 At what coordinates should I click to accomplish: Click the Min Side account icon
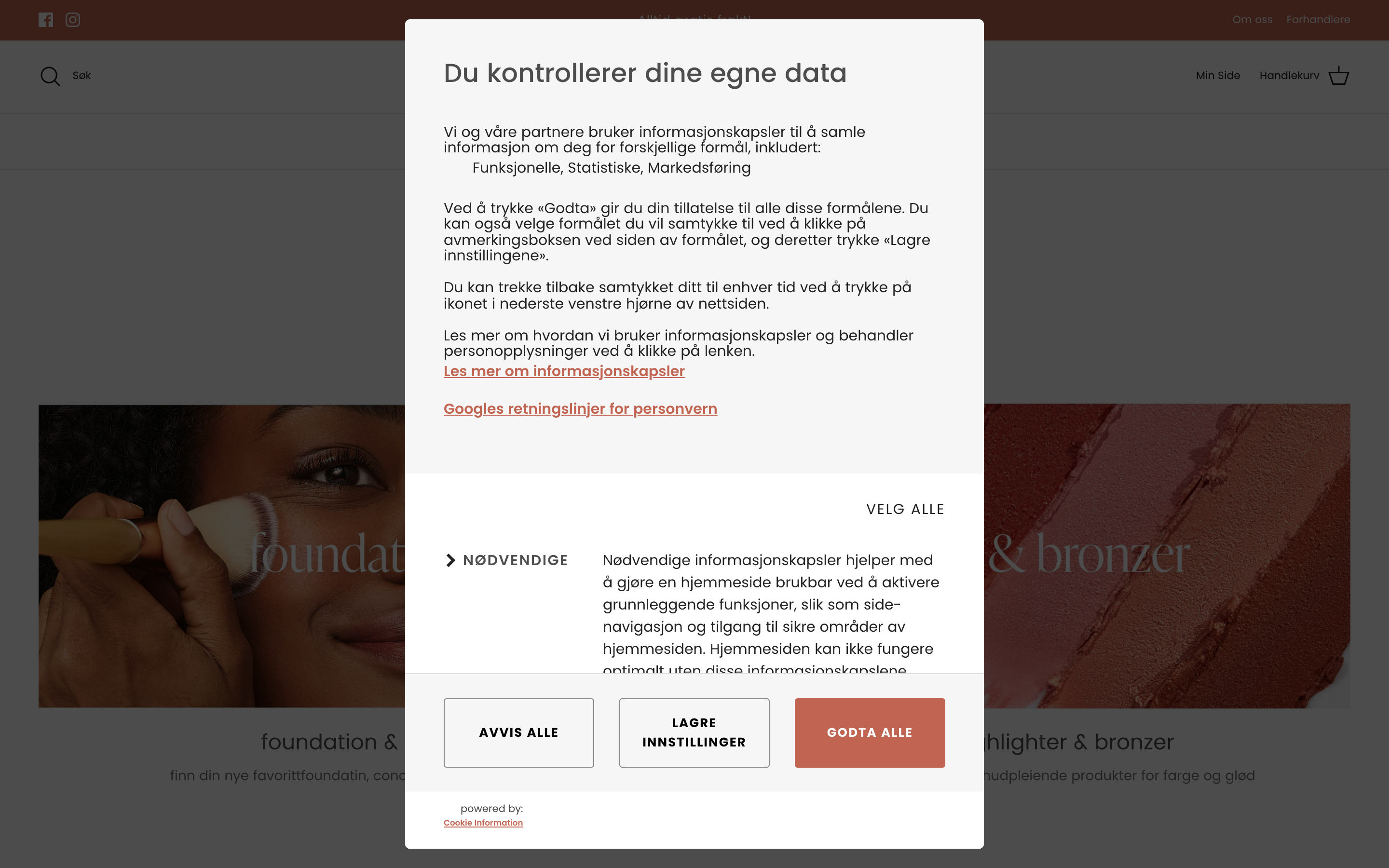pos(1218,75)
